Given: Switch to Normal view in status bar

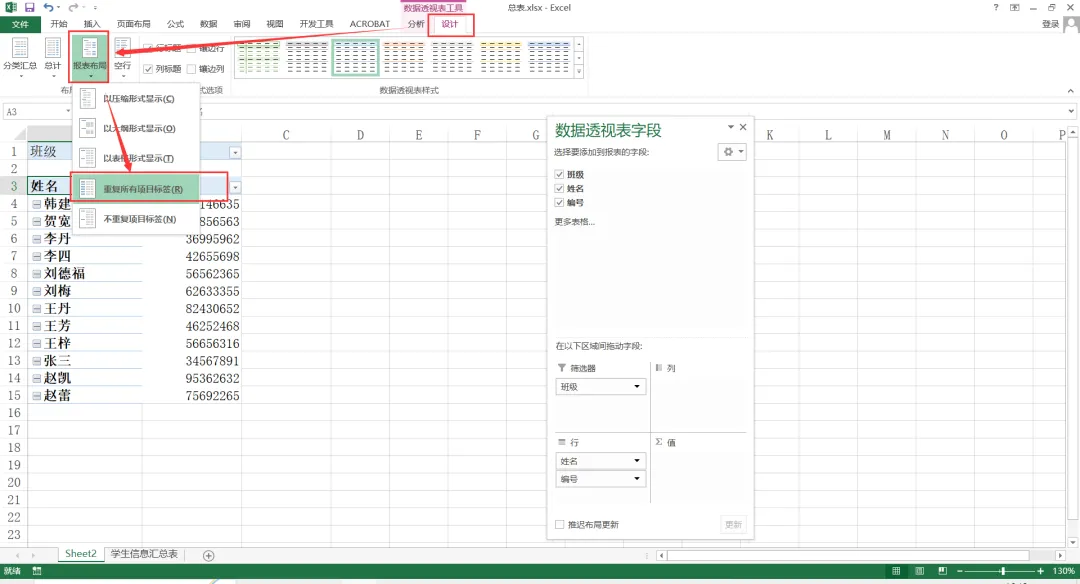Looking at the screenshot, I should (x=896, y=571).
